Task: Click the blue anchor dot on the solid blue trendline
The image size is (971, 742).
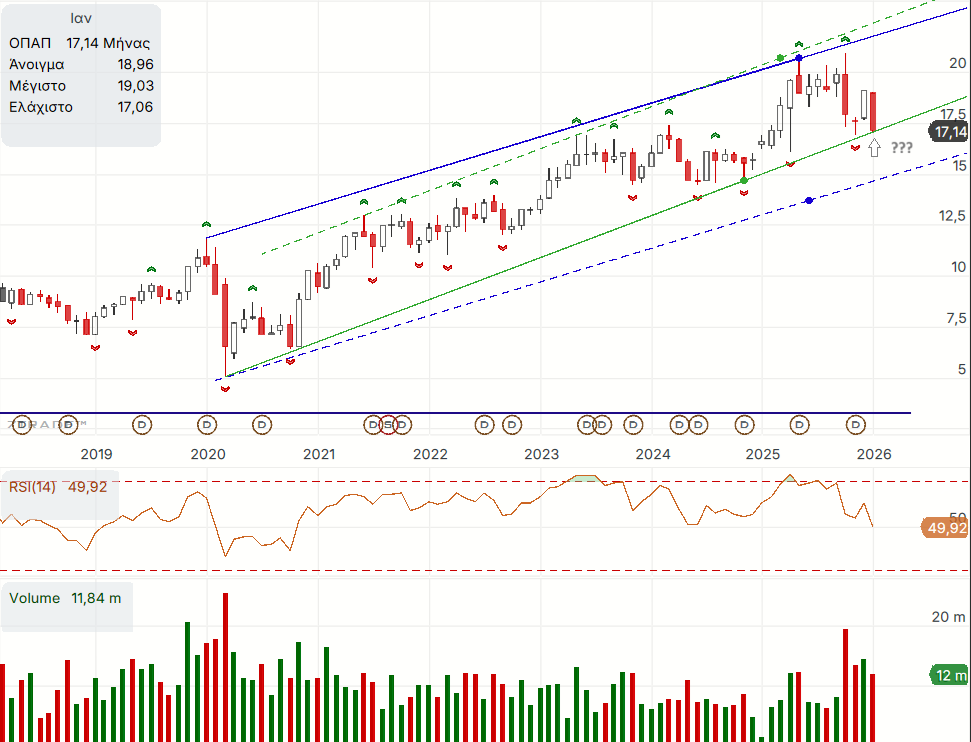Action: pyautogui.click(x=799, y=59)
